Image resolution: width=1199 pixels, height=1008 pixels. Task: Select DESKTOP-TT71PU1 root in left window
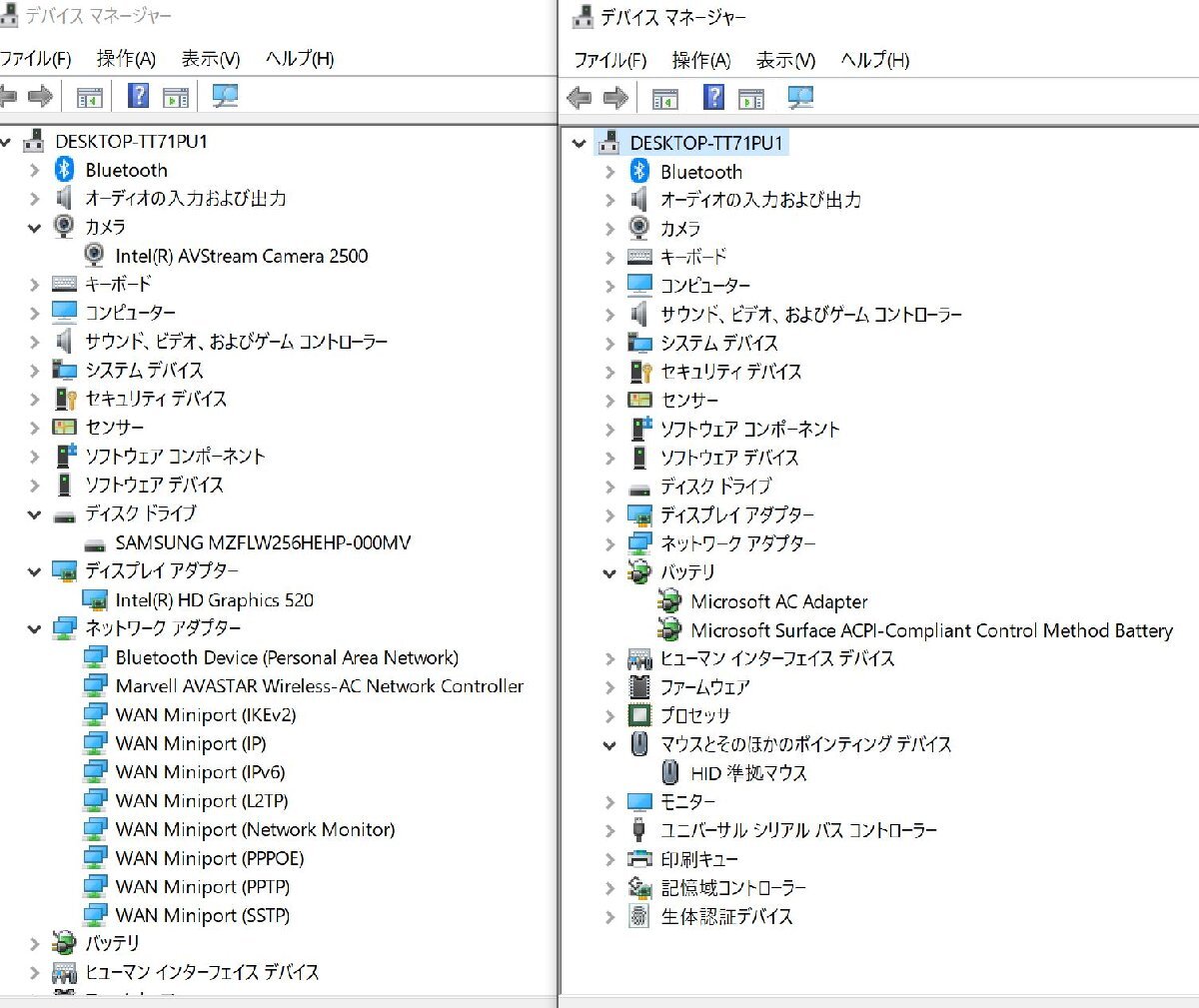tap(131, 142)
